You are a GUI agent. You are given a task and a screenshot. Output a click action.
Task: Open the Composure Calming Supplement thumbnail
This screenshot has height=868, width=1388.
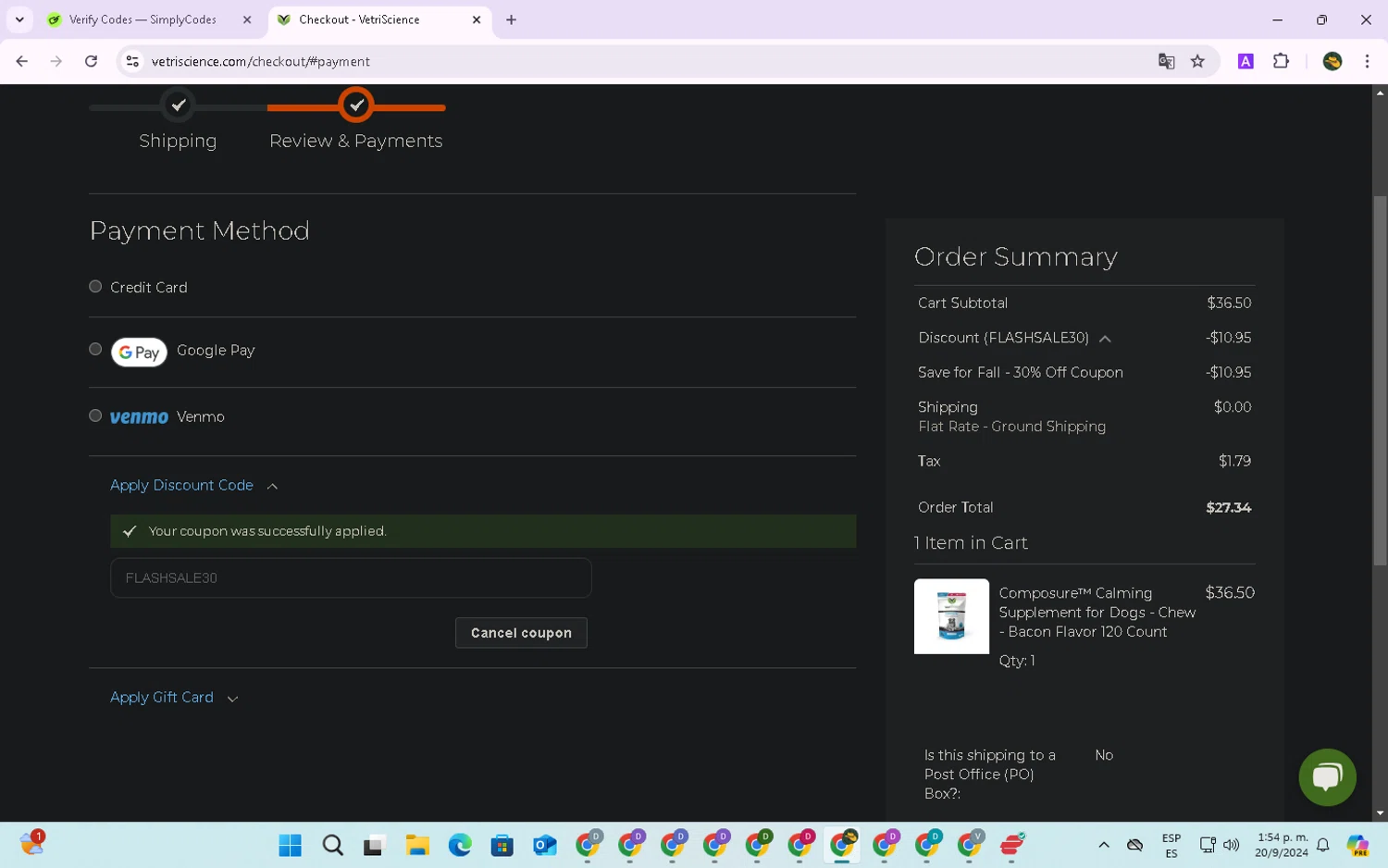951,616
